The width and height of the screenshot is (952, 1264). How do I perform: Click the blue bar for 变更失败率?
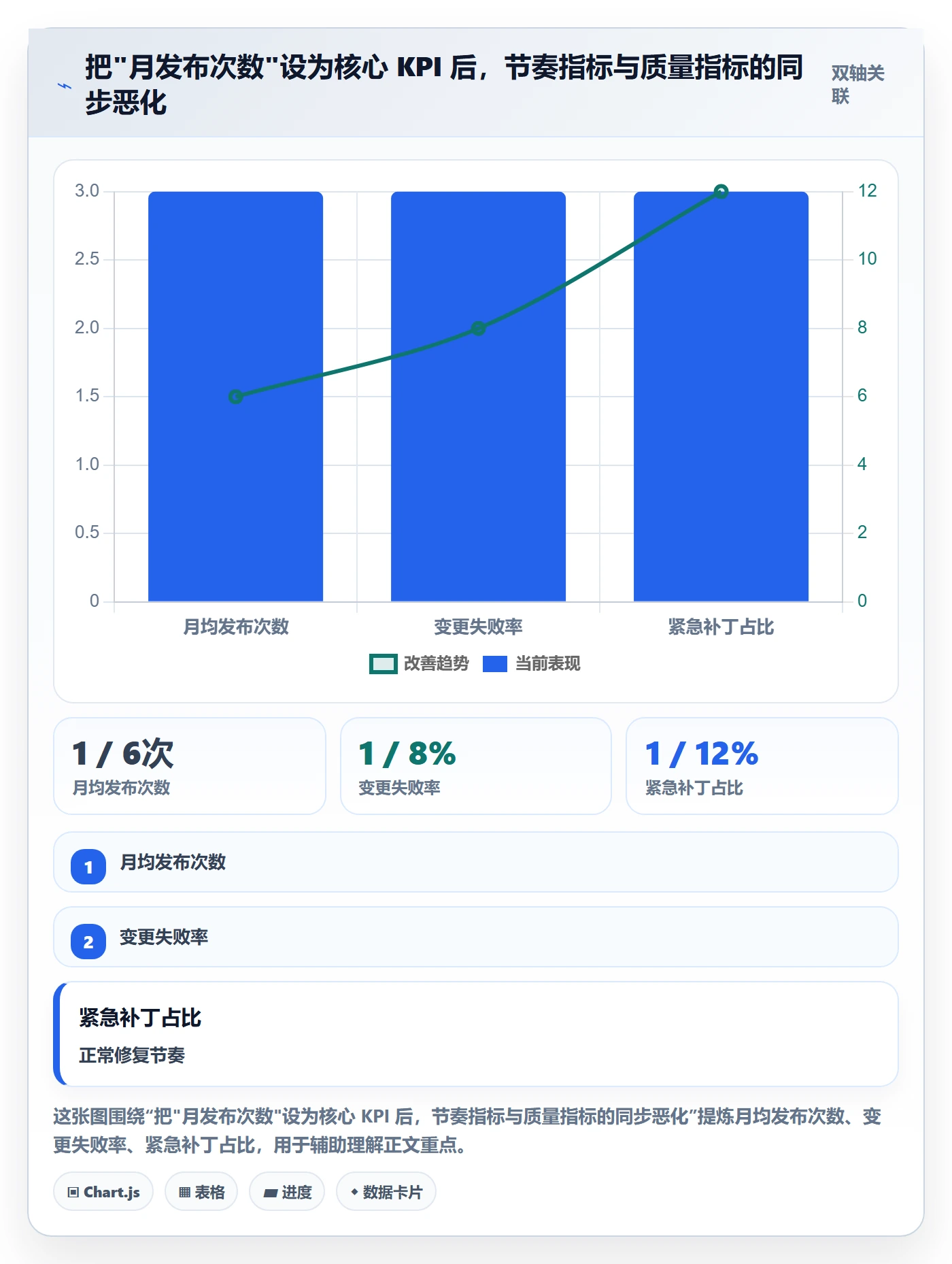478,397
